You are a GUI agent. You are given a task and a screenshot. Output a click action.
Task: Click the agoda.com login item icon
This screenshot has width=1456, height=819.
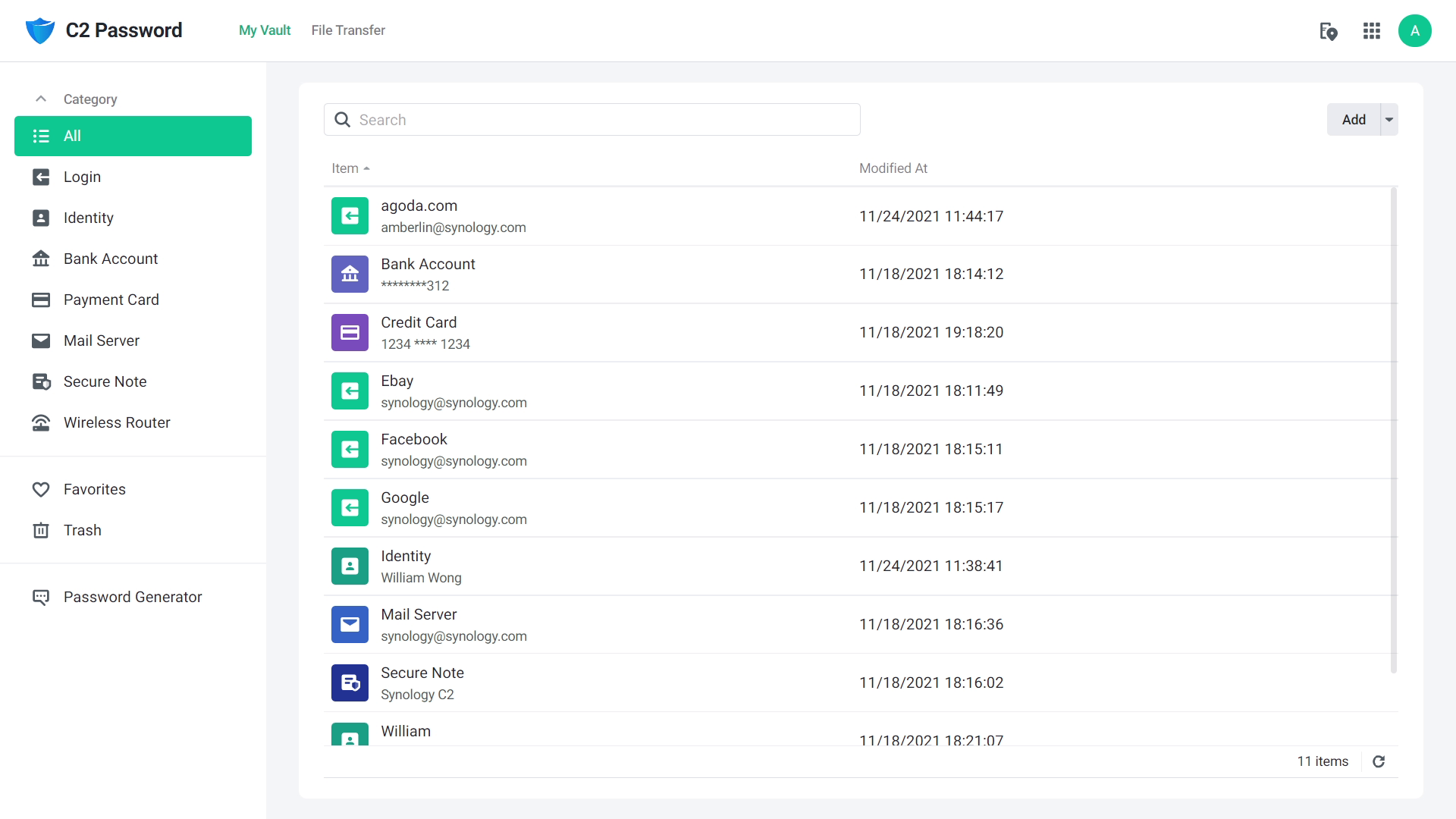coord(350,216)
